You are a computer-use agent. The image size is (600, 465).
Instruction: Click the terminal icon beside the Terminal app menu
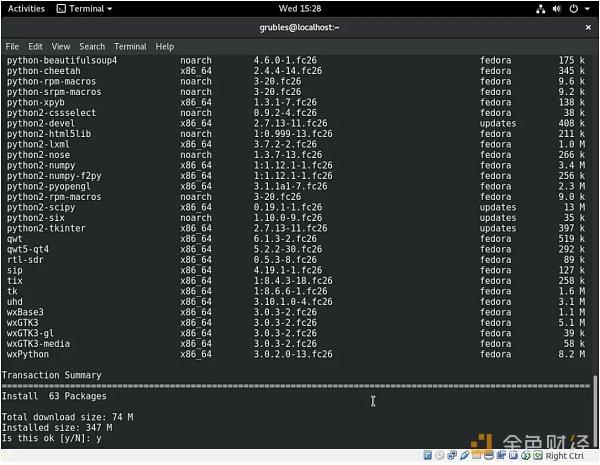(x=61, y=8)
